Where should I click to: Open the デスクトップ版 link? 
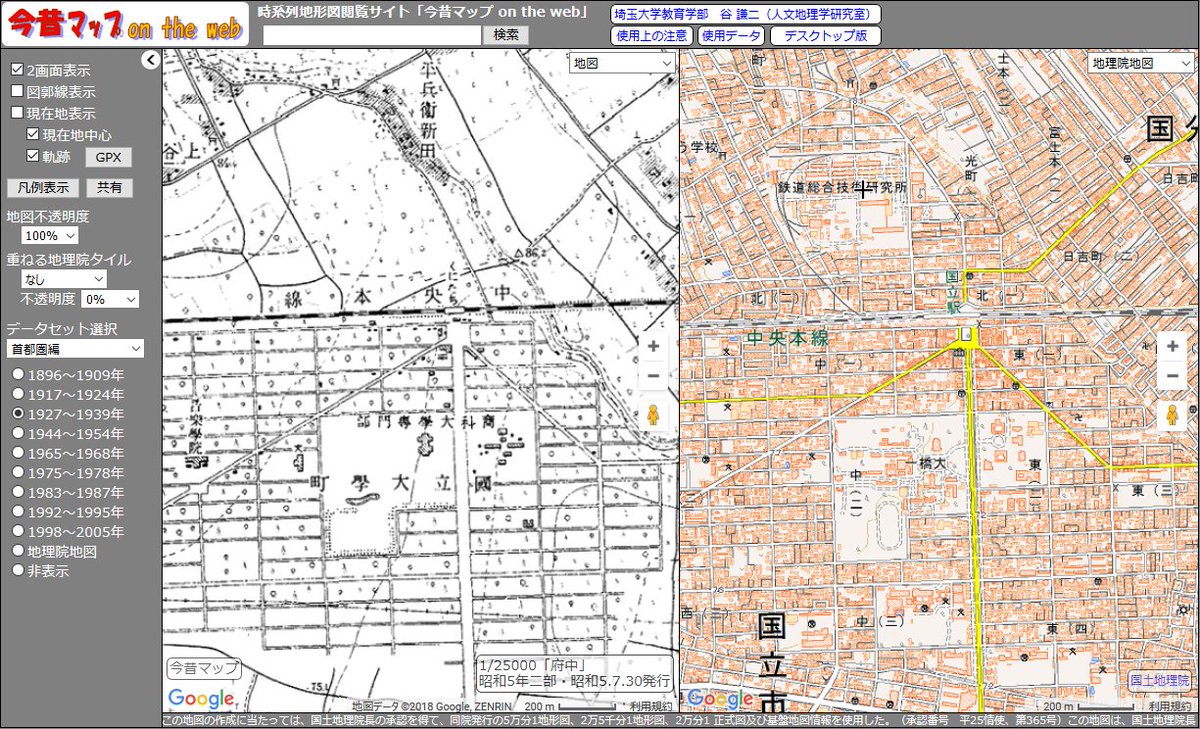click(826, 35)
